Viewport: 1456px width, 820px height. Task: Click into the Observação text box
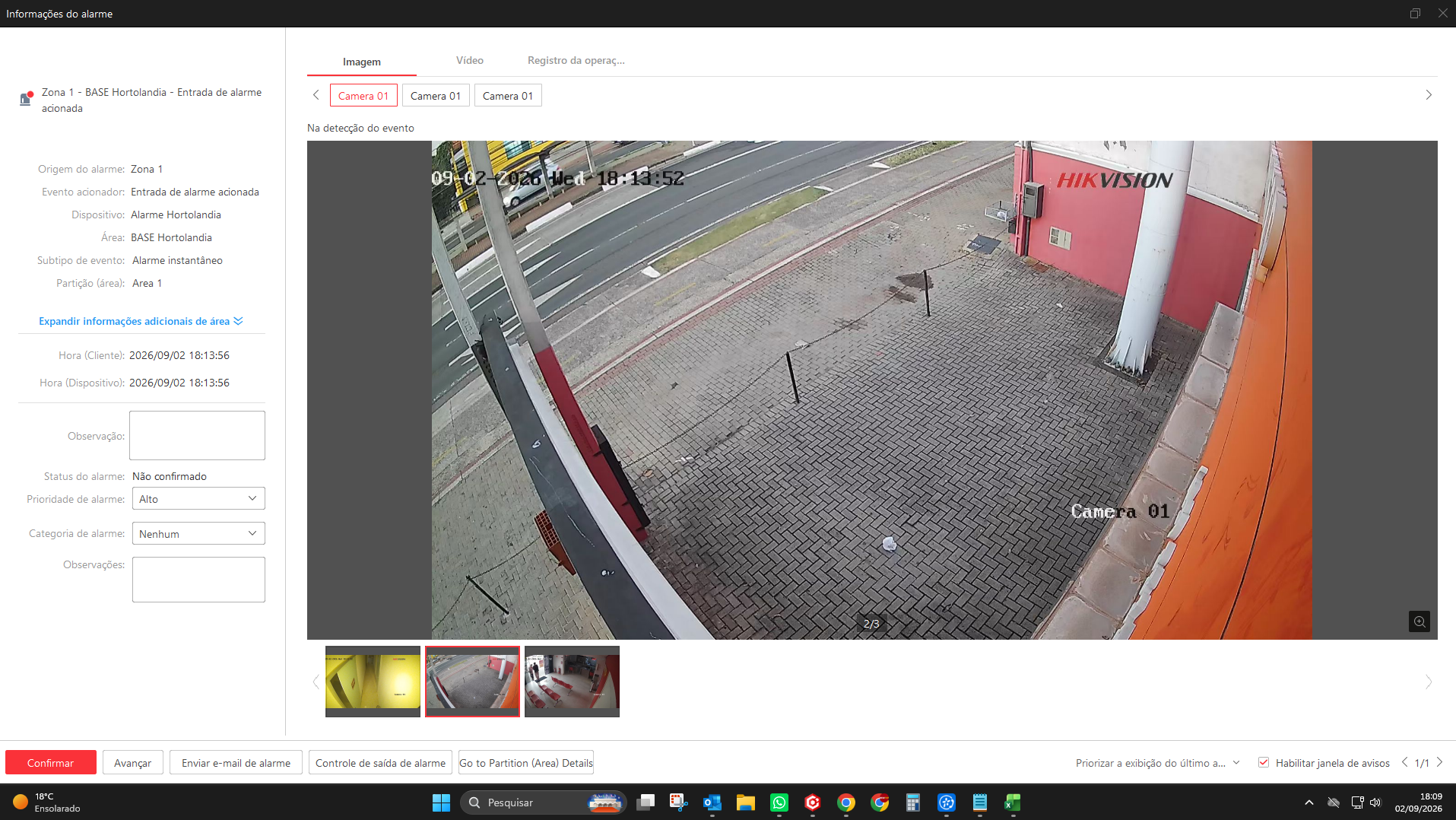point(197,435)
